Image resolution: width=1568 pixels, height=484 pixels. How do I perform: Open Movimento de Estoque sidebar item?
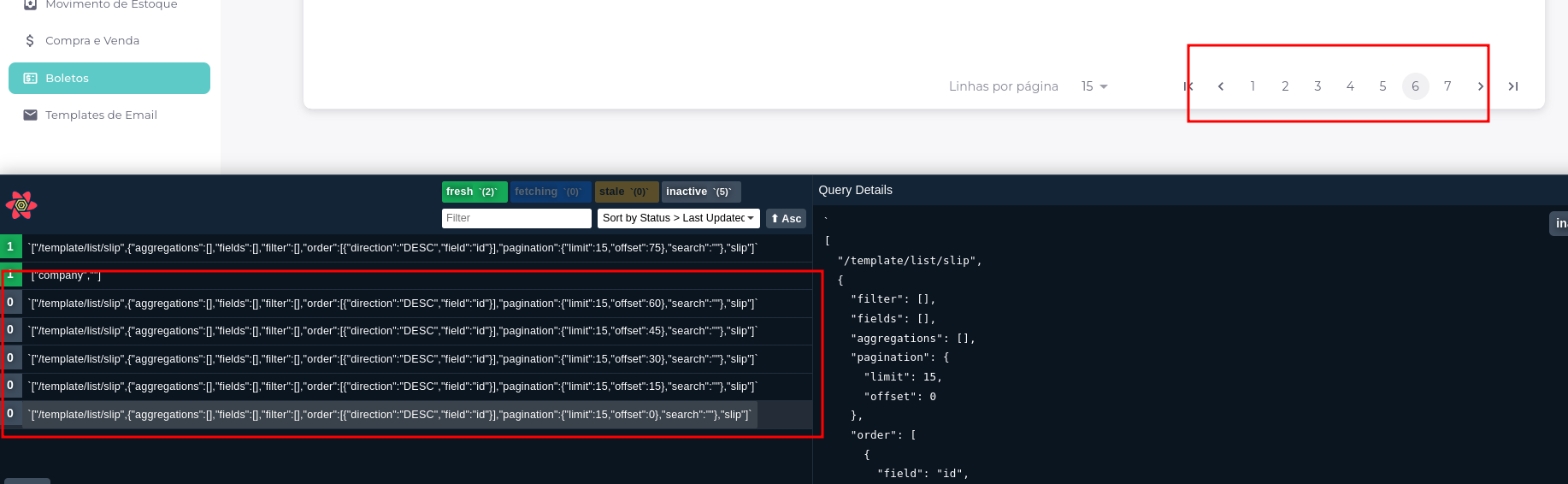pyautogui.click(x=109, y=4)
